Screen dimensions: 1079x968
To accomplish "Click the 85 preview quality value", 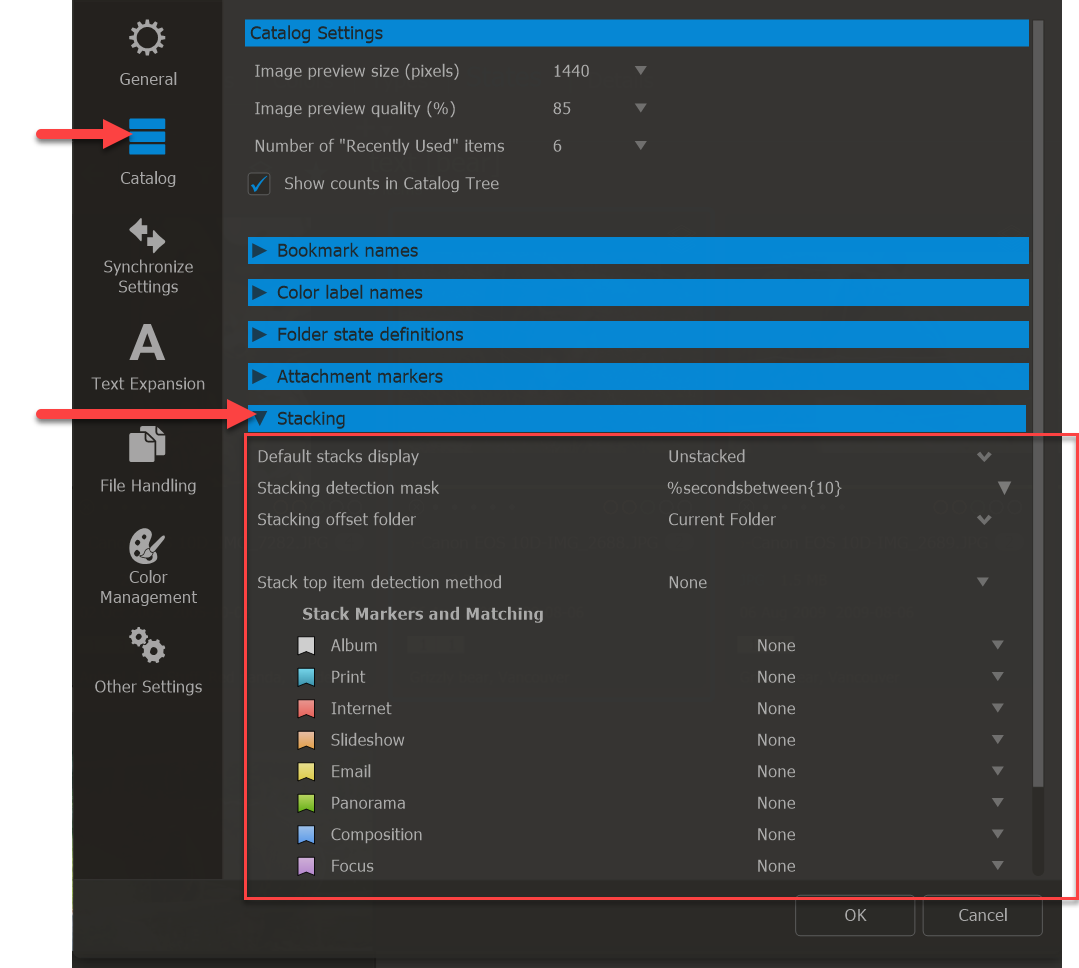I will coord(562,108).
